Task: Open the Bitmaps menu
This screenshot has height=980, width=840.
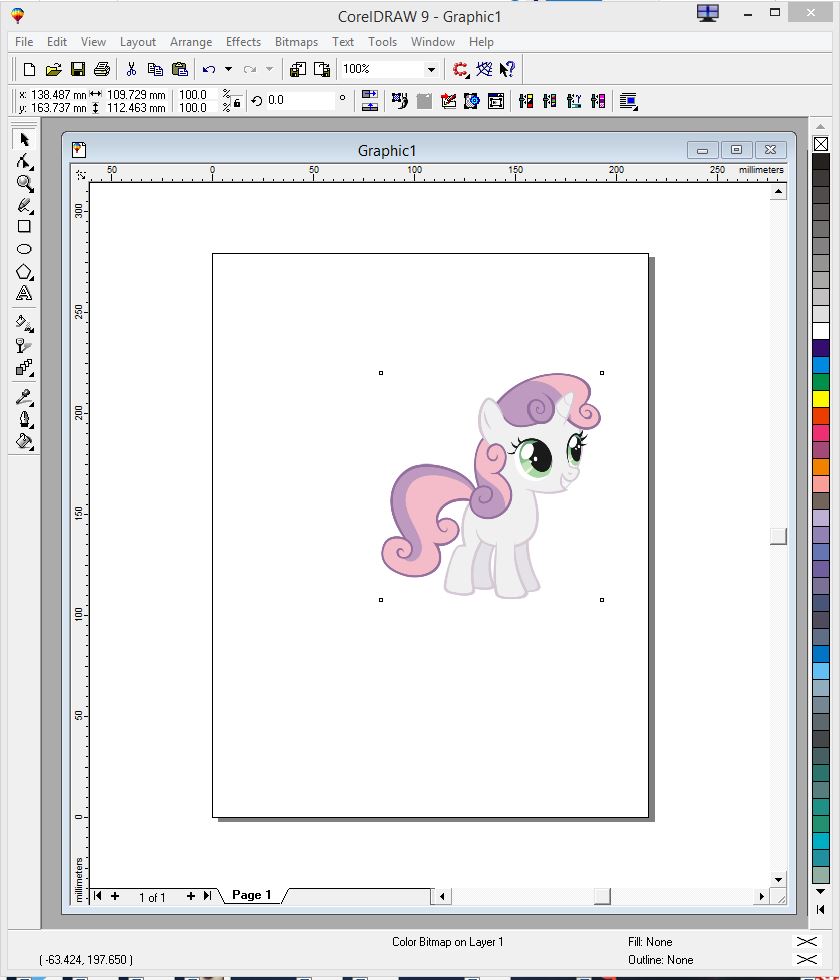Action: coord(296,42)
